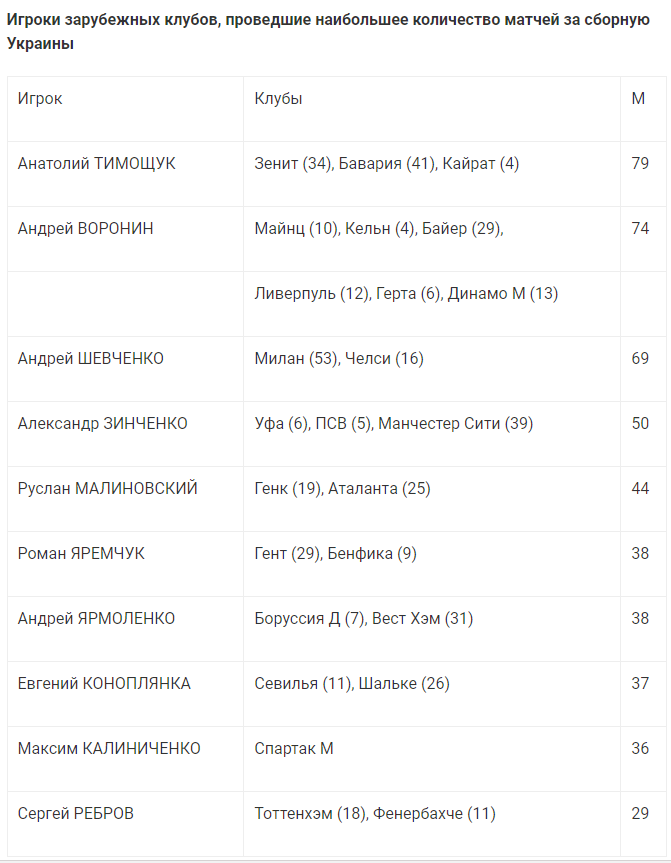Select the Евгений КОНОПЛЯНКА name cell
This screenshot has height=863, width=671.
click(x=104, y=684)
